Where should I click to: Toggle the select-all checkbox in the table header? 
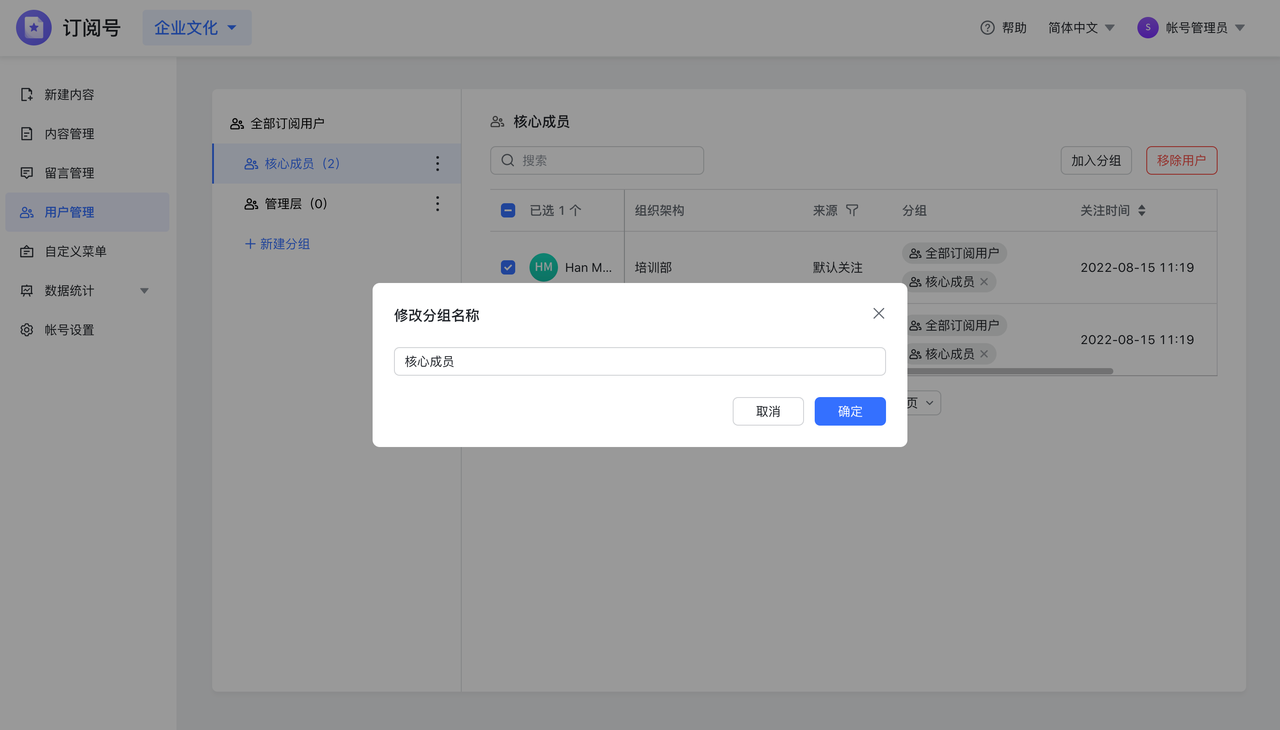508,211
